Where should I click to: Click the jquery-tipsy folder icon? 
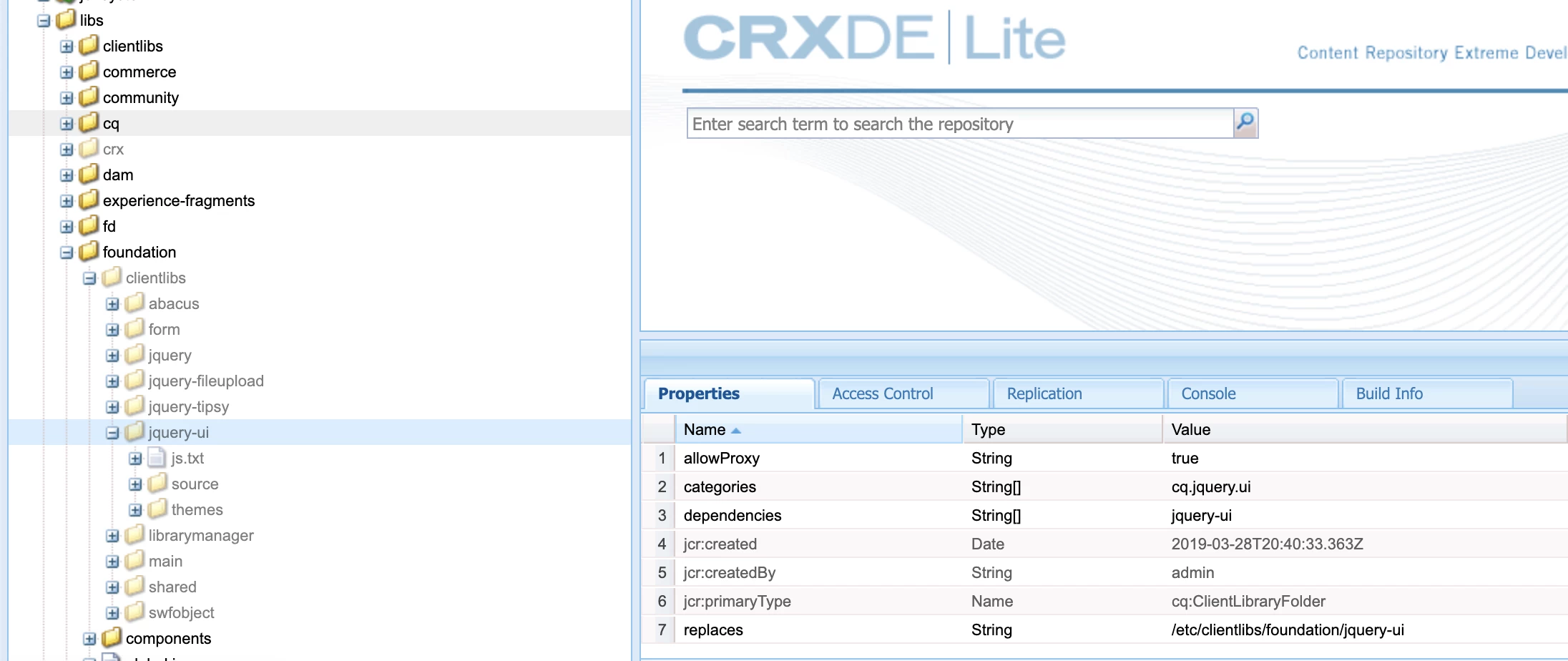134,406
